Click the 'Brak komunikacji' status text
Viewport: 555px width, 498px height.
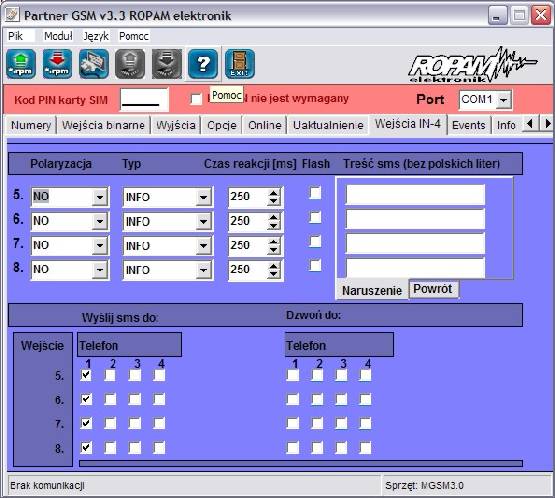47,485
